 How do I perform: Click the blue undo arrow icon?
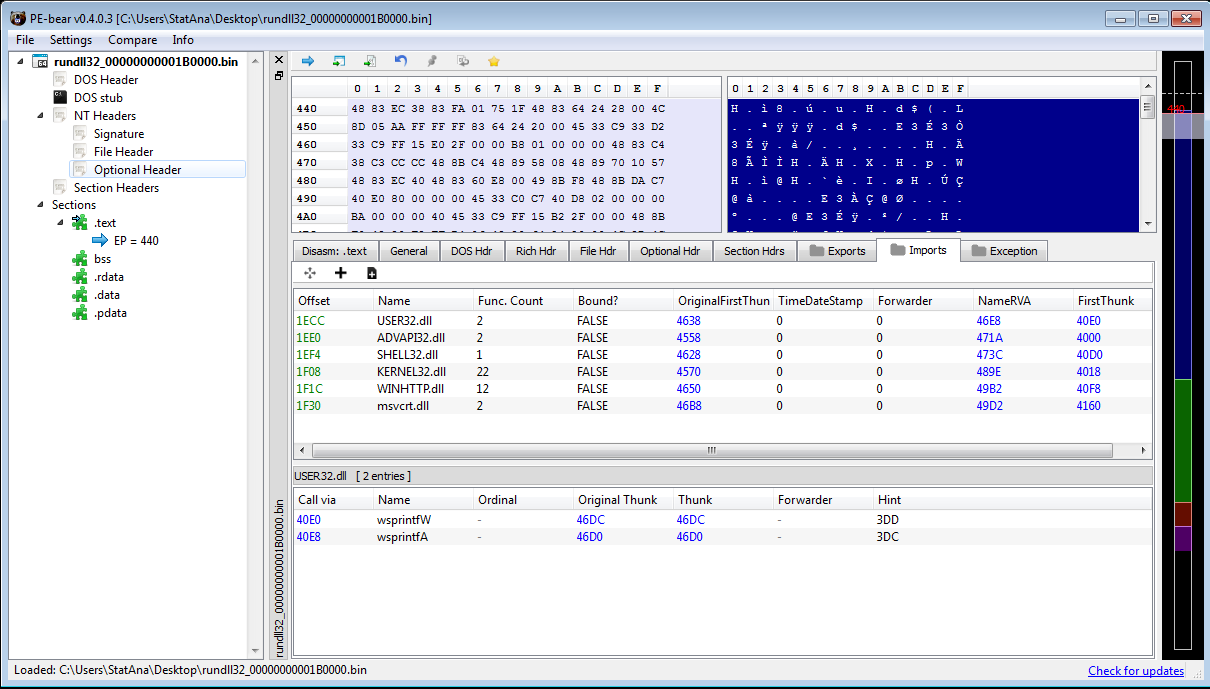(401, 61)
